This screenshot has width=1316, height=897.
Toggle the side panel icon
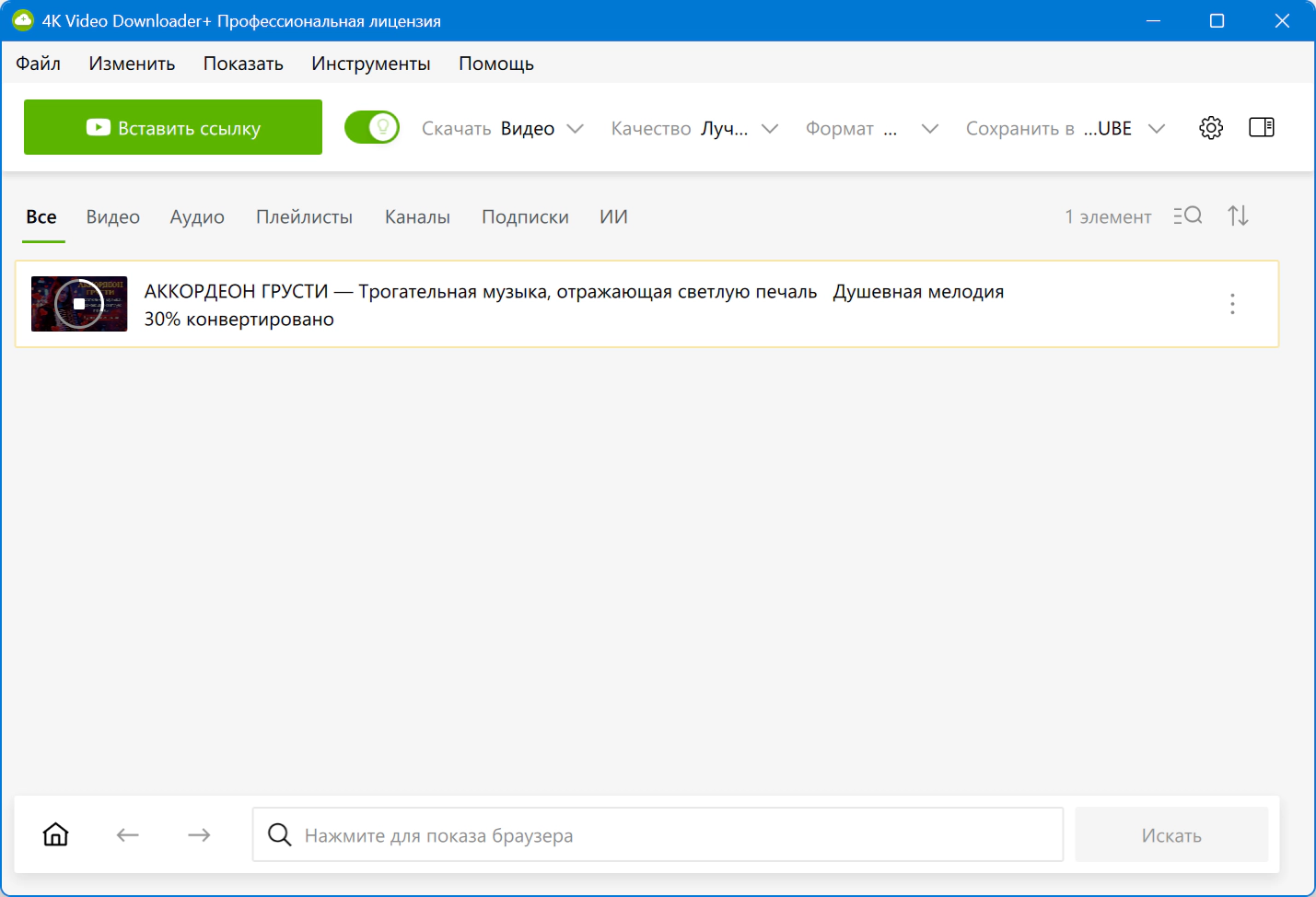point(1262,127)
